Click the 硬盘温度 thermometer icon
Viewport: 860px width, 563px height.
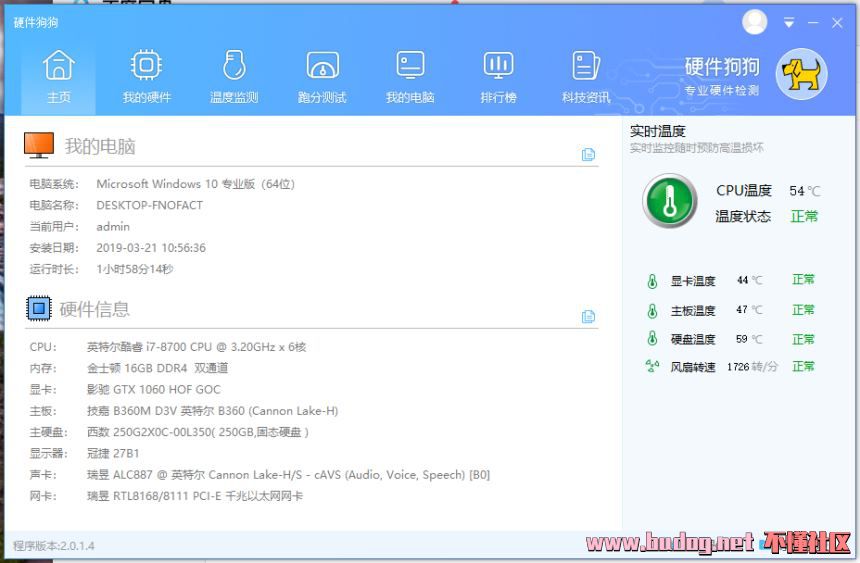(x=652, y=338)
